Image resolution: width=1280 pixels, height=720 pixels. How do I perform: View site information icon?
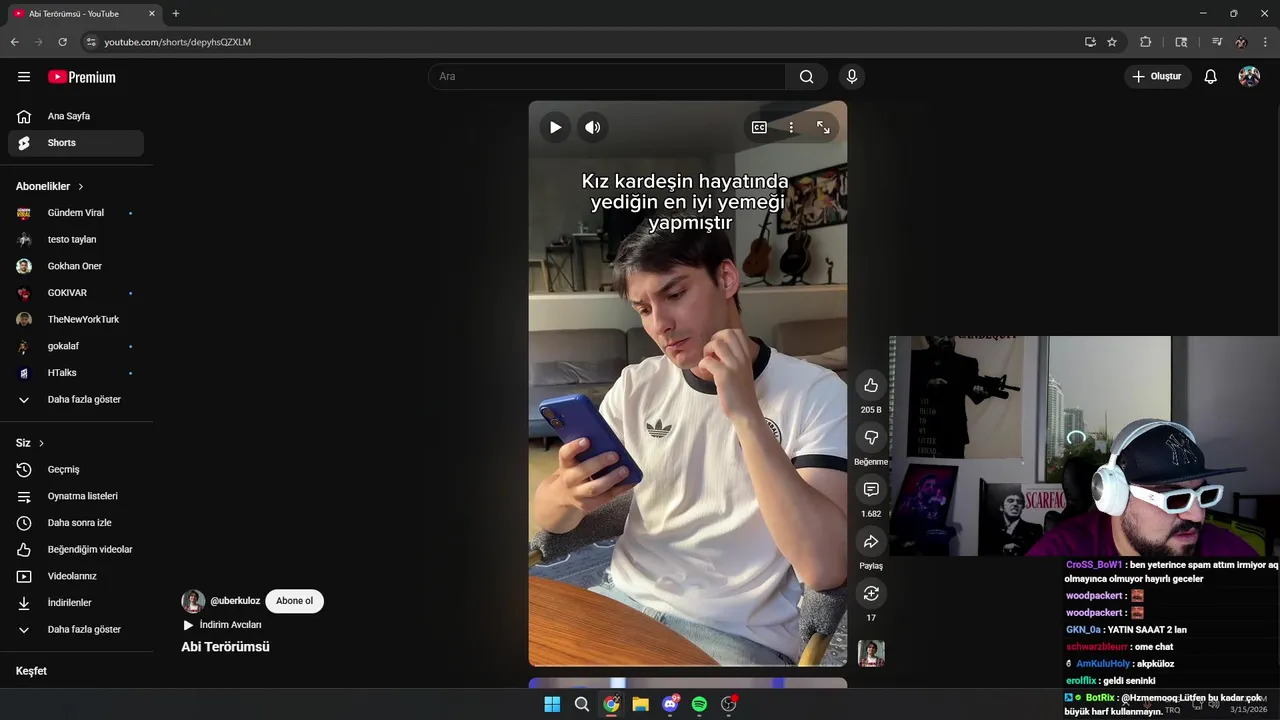91,42
